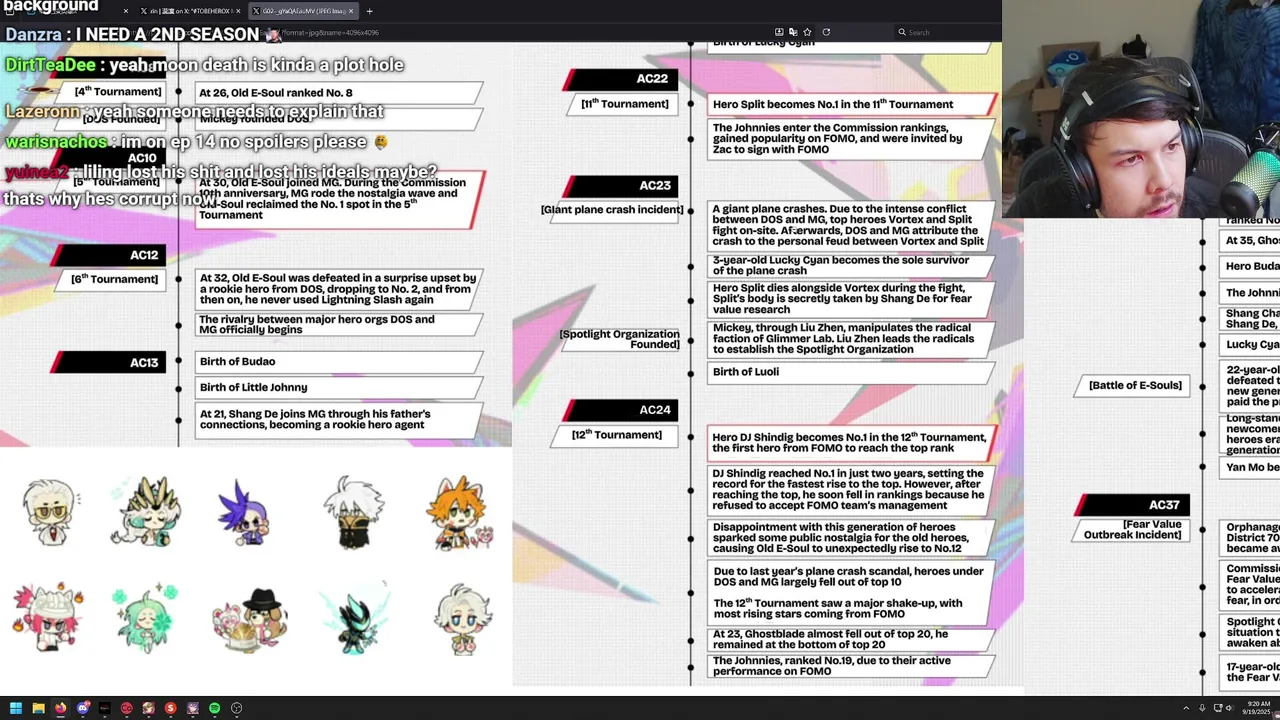
Task: Open a new browser tab
Action: coord(369,11)
